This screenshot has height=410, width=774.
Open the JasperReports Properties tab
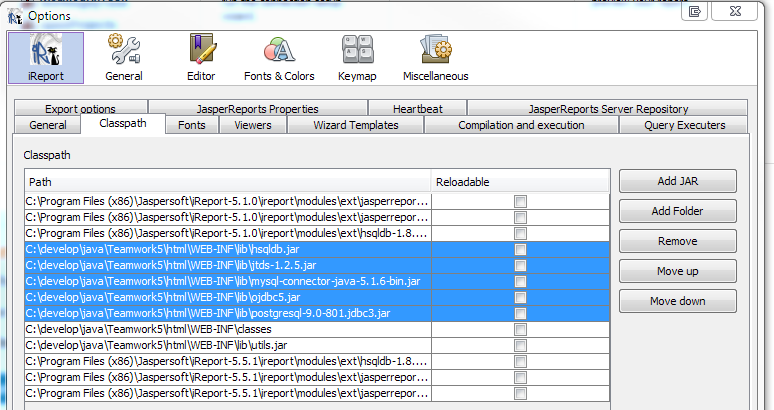[257, 109]
